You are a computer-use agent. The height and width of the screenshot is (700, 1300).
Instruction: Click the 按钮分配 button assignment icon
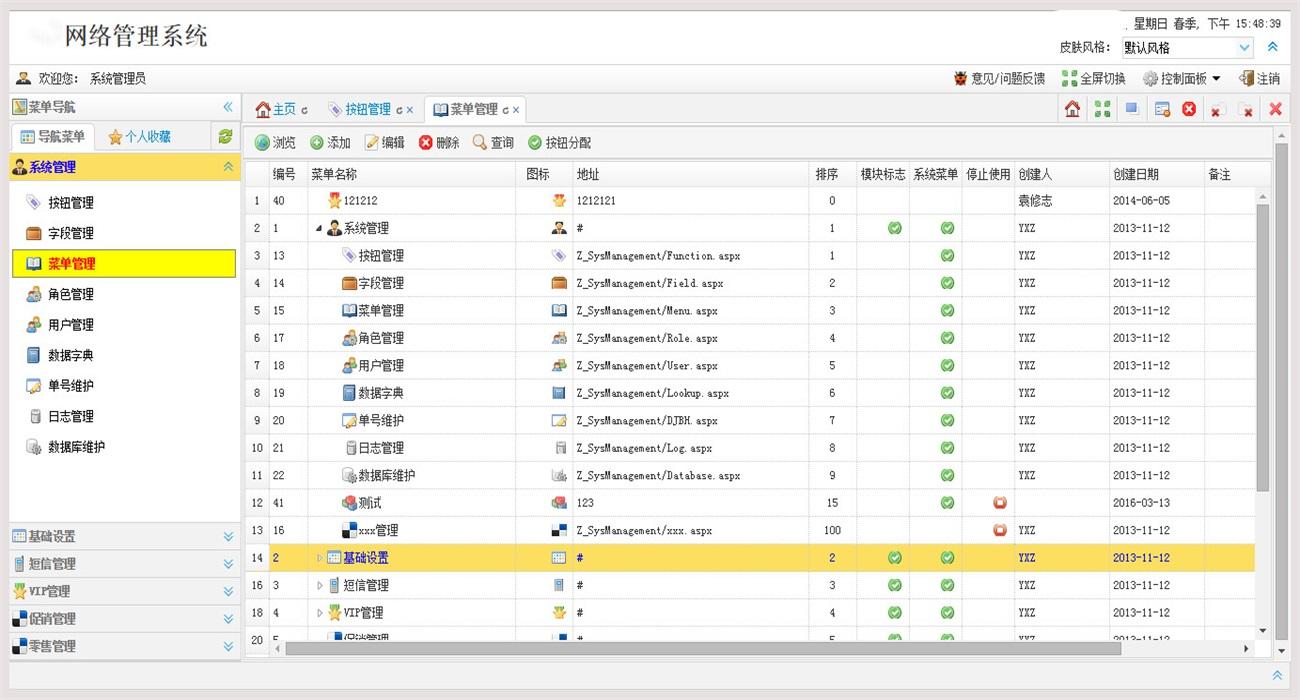[x=559, y=143]
